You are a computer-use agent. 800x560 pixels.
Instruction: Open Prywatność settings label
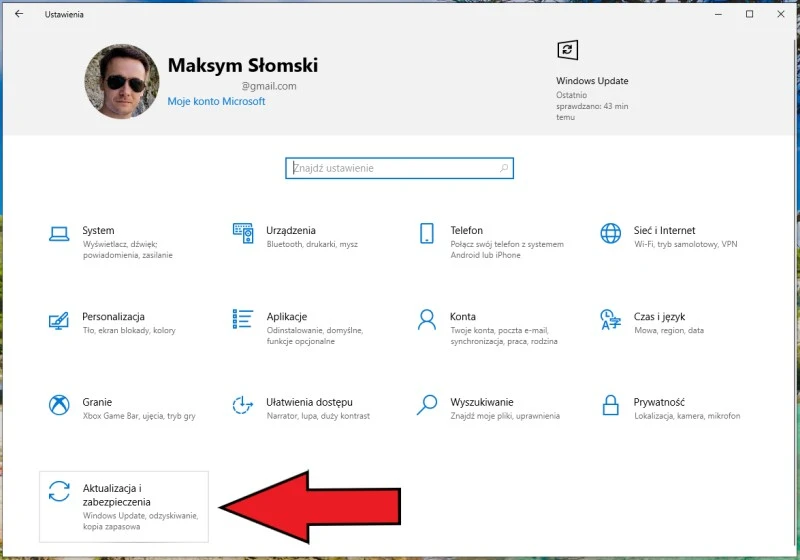tap(659, 402)
